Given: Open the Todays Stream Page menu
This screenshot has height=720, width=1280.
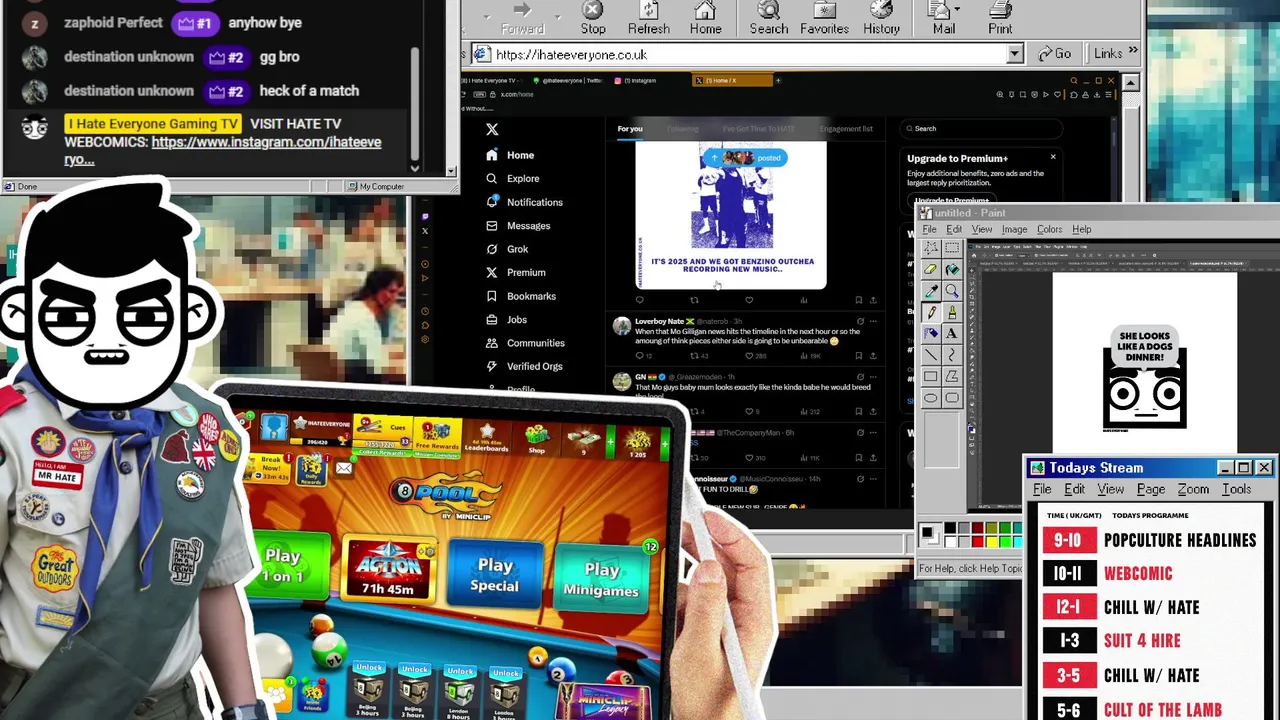Looking at the screenshot, I should pyautogui.click(x=1150, y=490).
